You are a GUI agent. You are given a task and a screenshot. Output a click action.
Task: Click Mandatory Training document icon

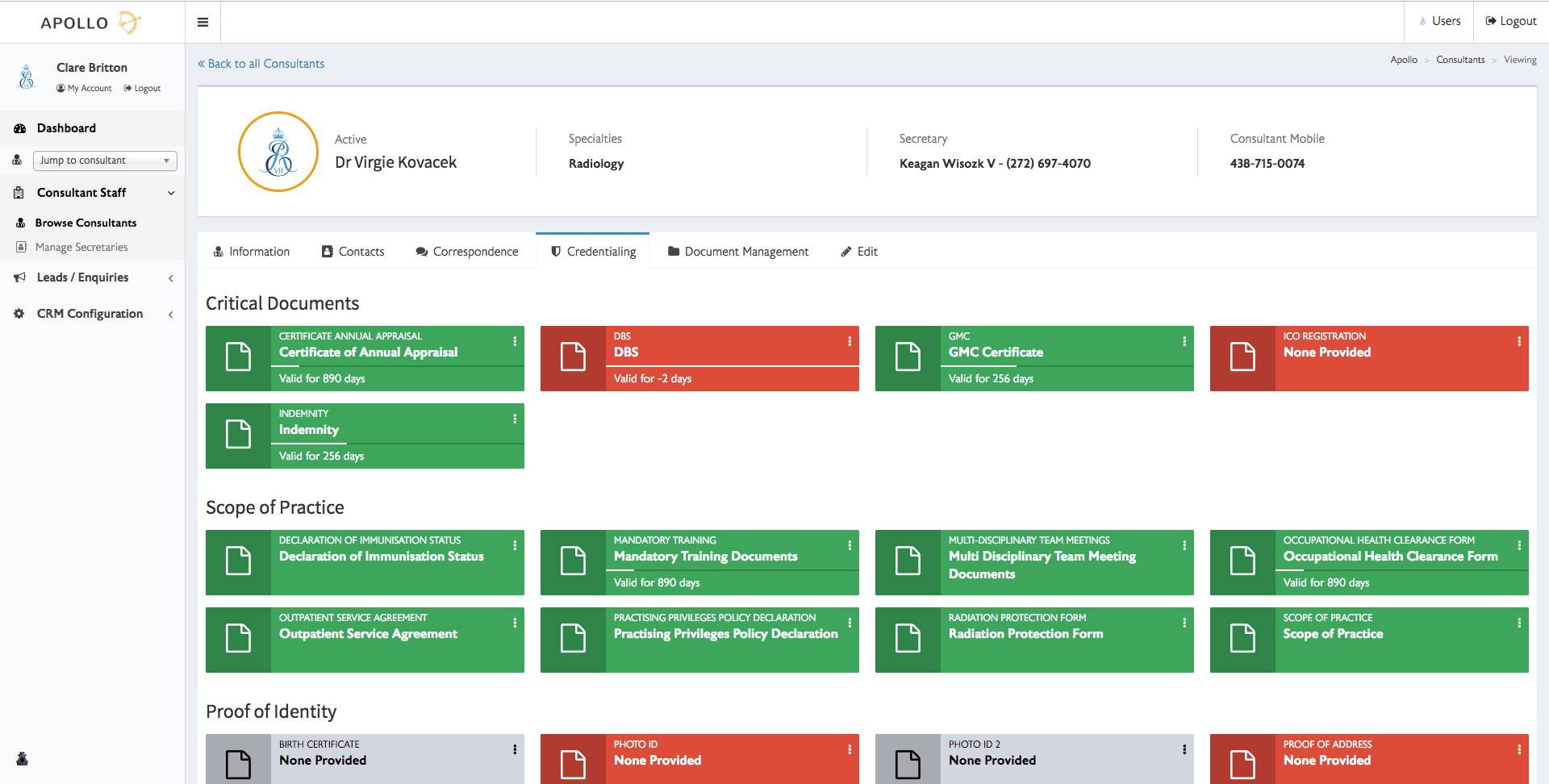(573, 561)
